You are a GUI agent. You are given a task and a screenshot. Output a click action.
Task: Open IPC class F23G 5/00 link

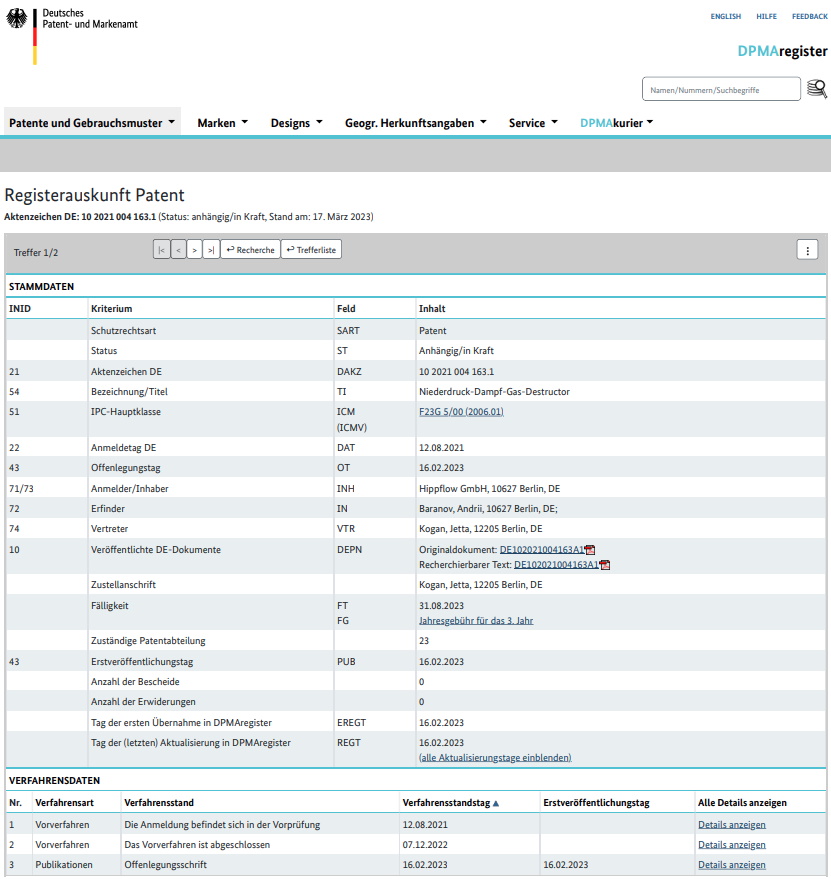point(461,411)
